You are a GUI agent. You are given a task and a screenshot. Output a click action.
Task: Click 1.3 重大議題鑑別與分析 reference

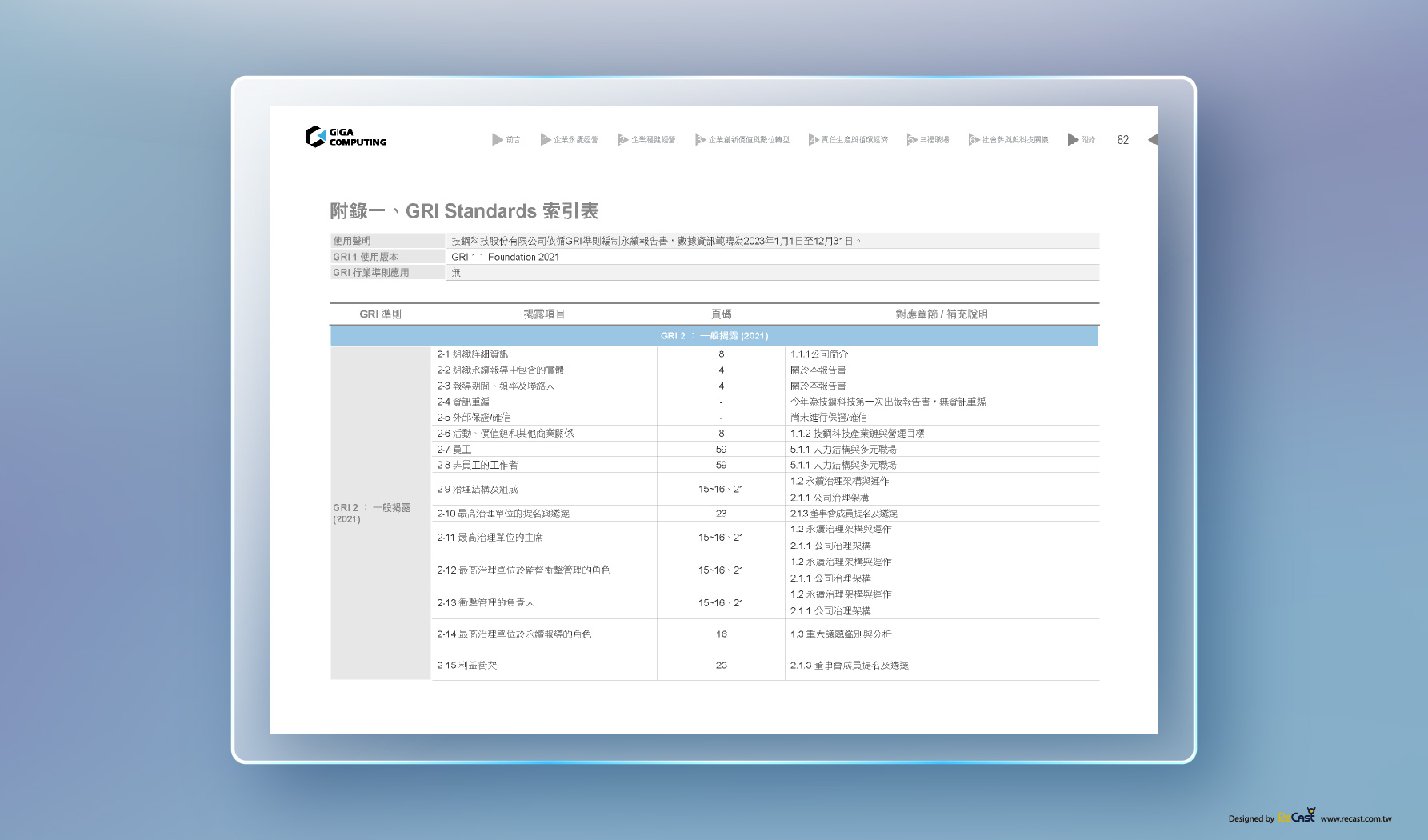[x=841, y=634]
